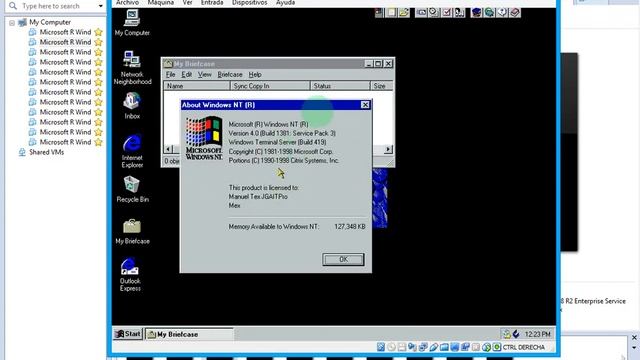The image size is (640, 360).
Task: Select the Inbox desktop icon
Action: 132,105
